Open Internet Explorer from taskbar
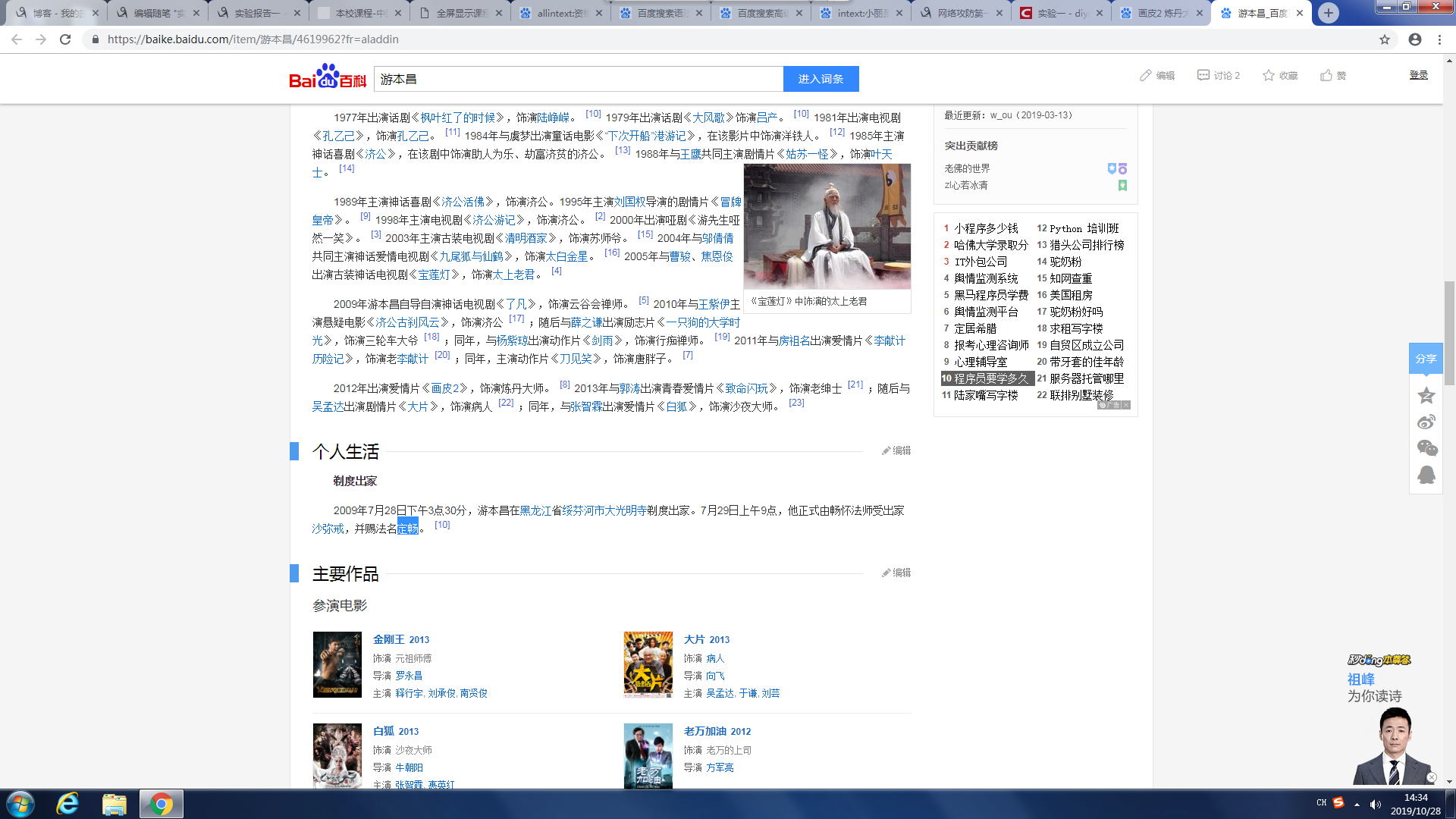1456x819 pixels. [x=67, y=804]
